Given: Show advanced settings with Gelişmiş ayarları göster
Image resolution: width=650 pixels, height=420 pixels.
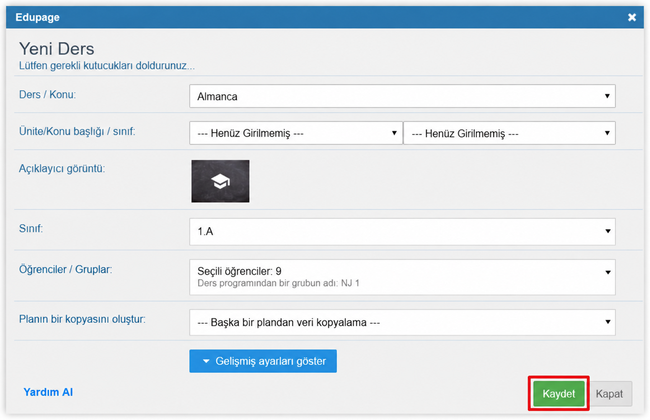Looking at the screenshot, I should point(263,361).
